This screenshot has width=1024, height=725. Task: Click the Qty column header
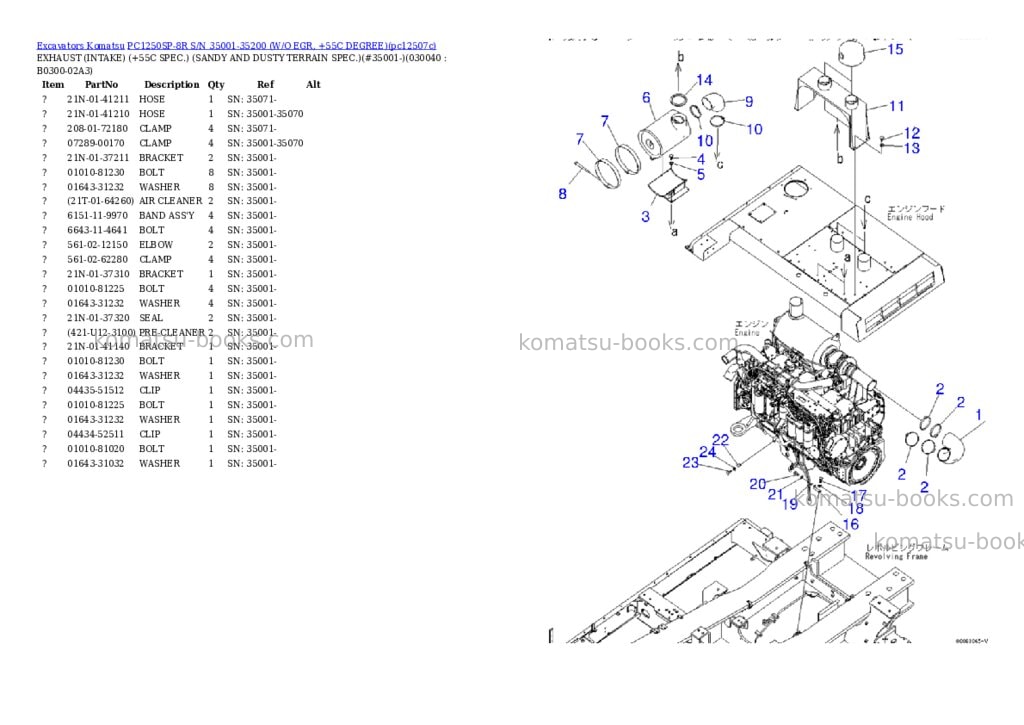pyautogui.click(x=216, y=85)
